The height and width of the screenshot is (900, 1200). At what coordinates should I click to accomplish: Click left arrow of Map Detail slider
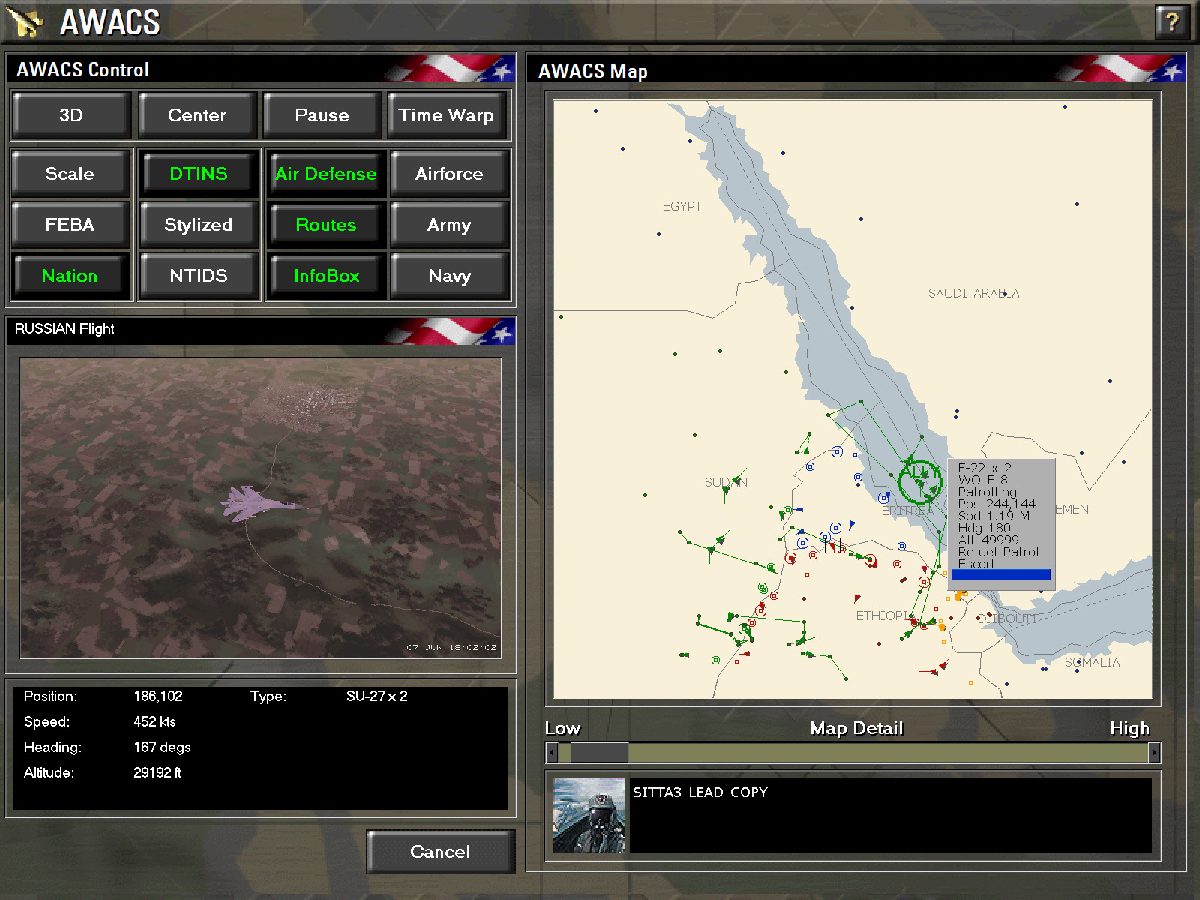tap(552, 753)
